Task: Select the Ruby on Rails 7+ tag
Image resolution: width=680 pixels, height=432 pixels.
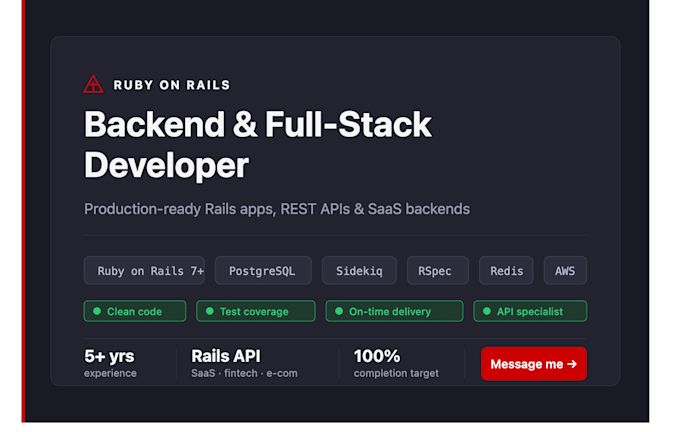Action: tap(144, 271)
